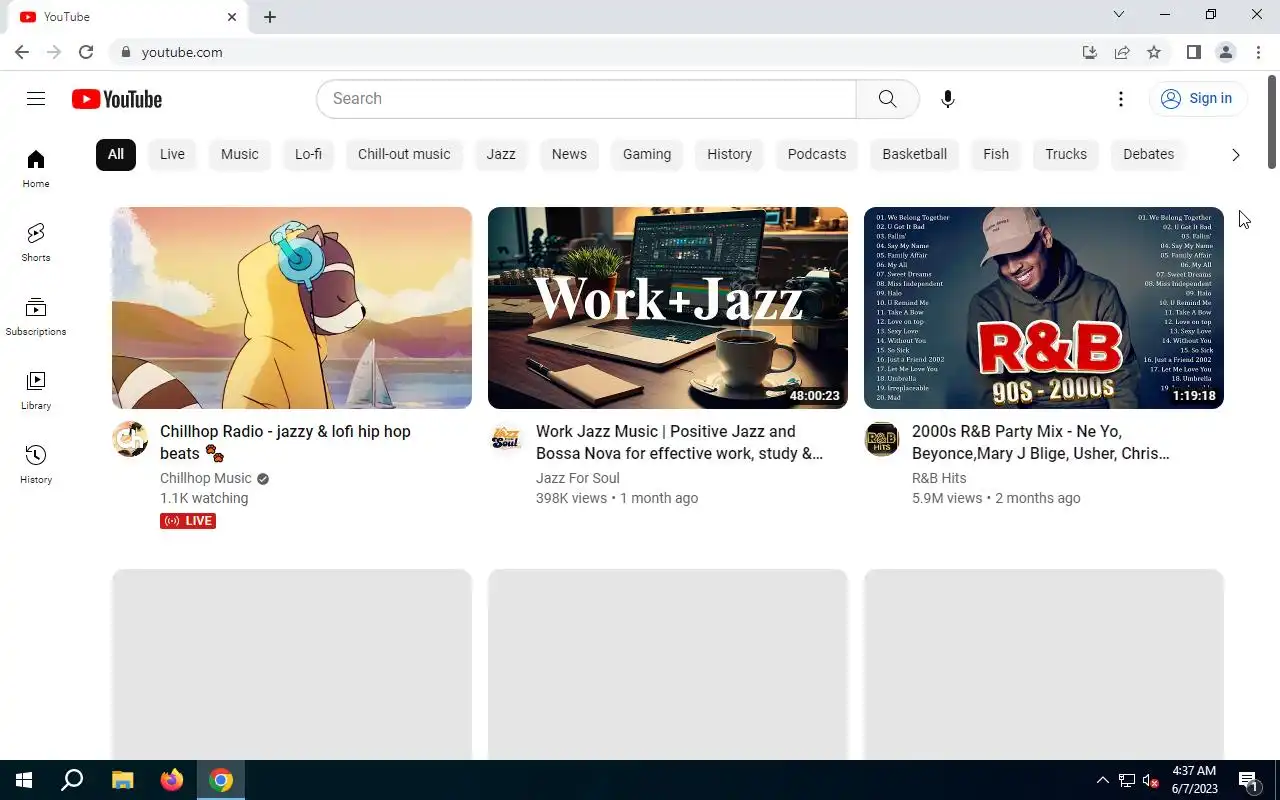
Task: Click the YouTube search field
Action: [586, 98]
